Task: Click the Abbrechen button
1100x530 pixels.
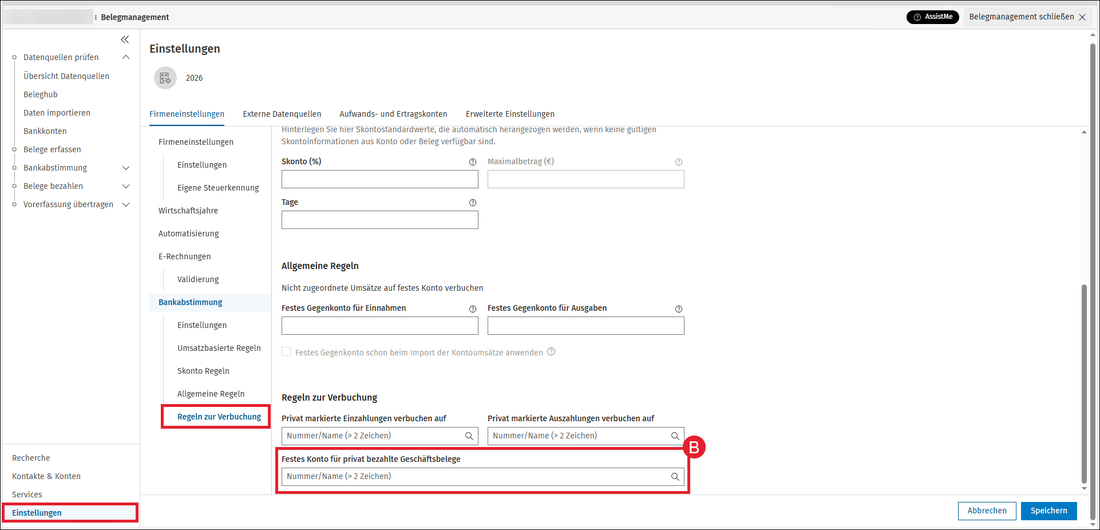Action: tap(987, 511)
